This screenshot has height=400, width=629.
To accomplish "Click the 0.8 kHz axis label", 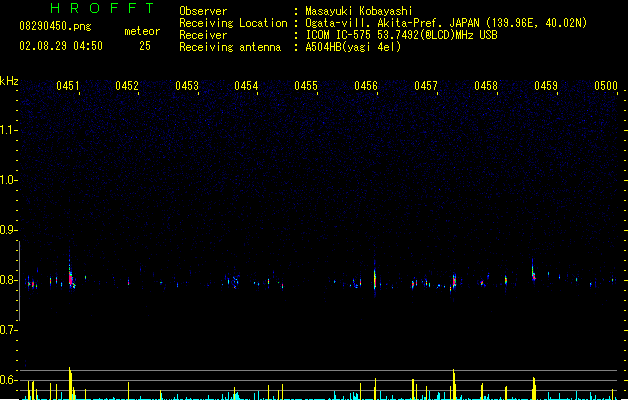I will coord(8,280).
